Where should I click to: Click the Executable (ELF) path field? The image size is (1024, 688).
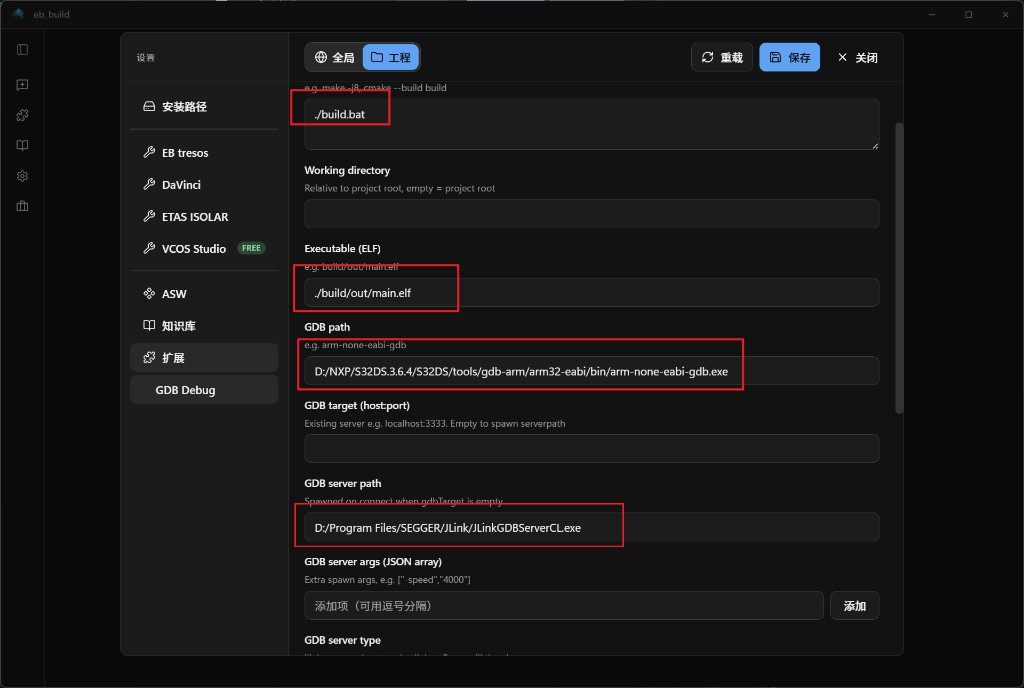pyautogui.click(x=592, y=292)
